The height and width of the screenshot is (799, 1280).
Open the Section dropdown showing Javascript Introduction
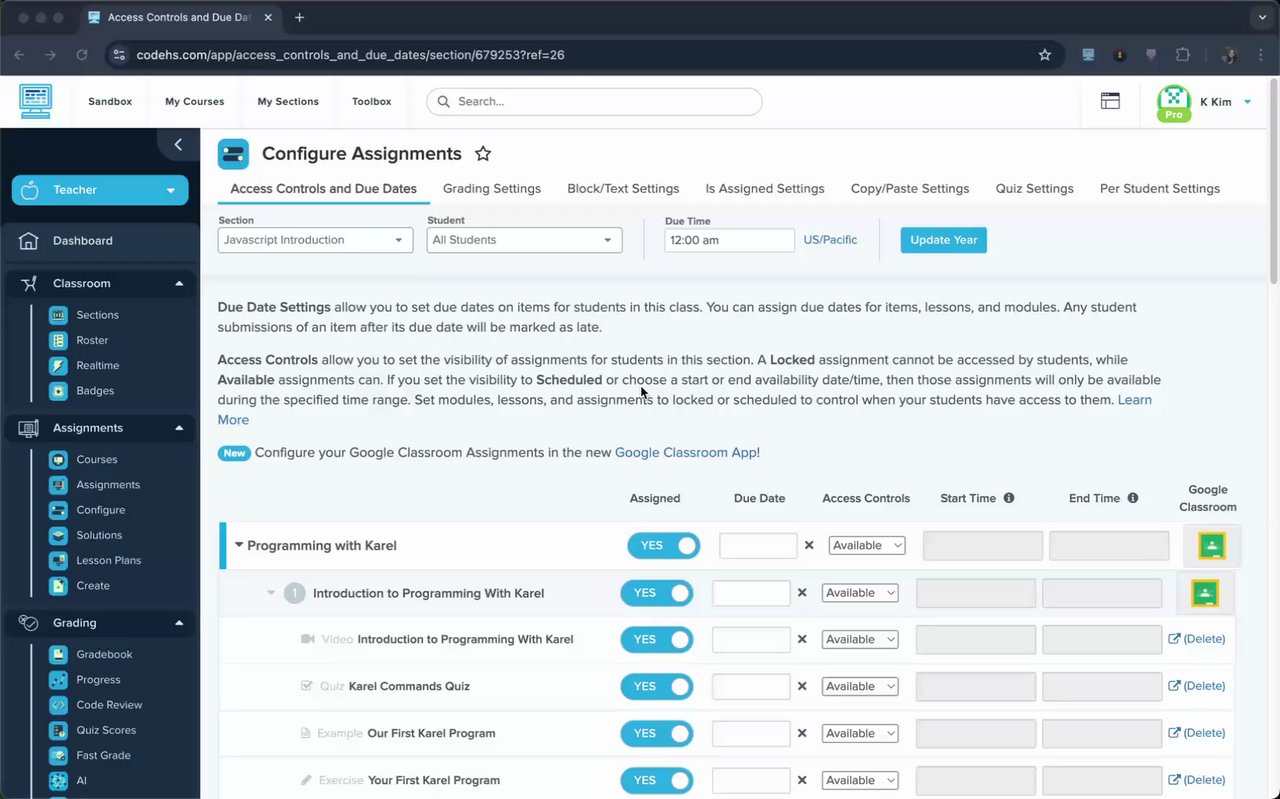tap(315, 240)
